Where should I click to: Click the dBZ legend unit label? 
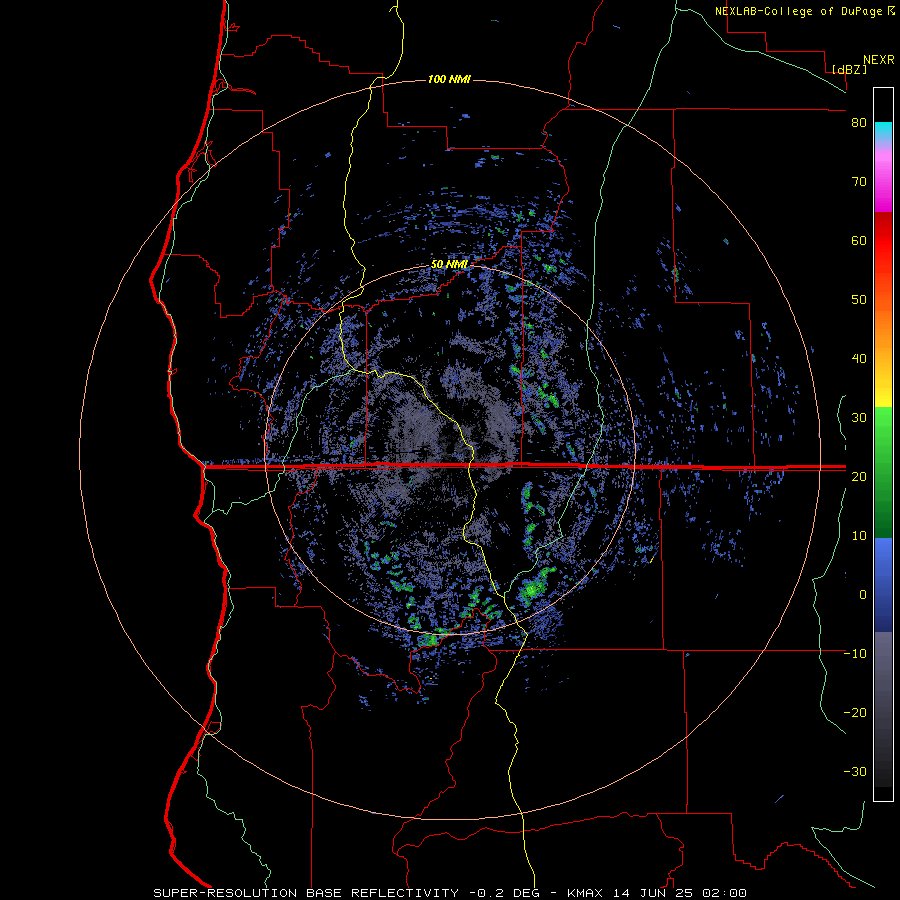pyautogui.click(x=849, y=69)
